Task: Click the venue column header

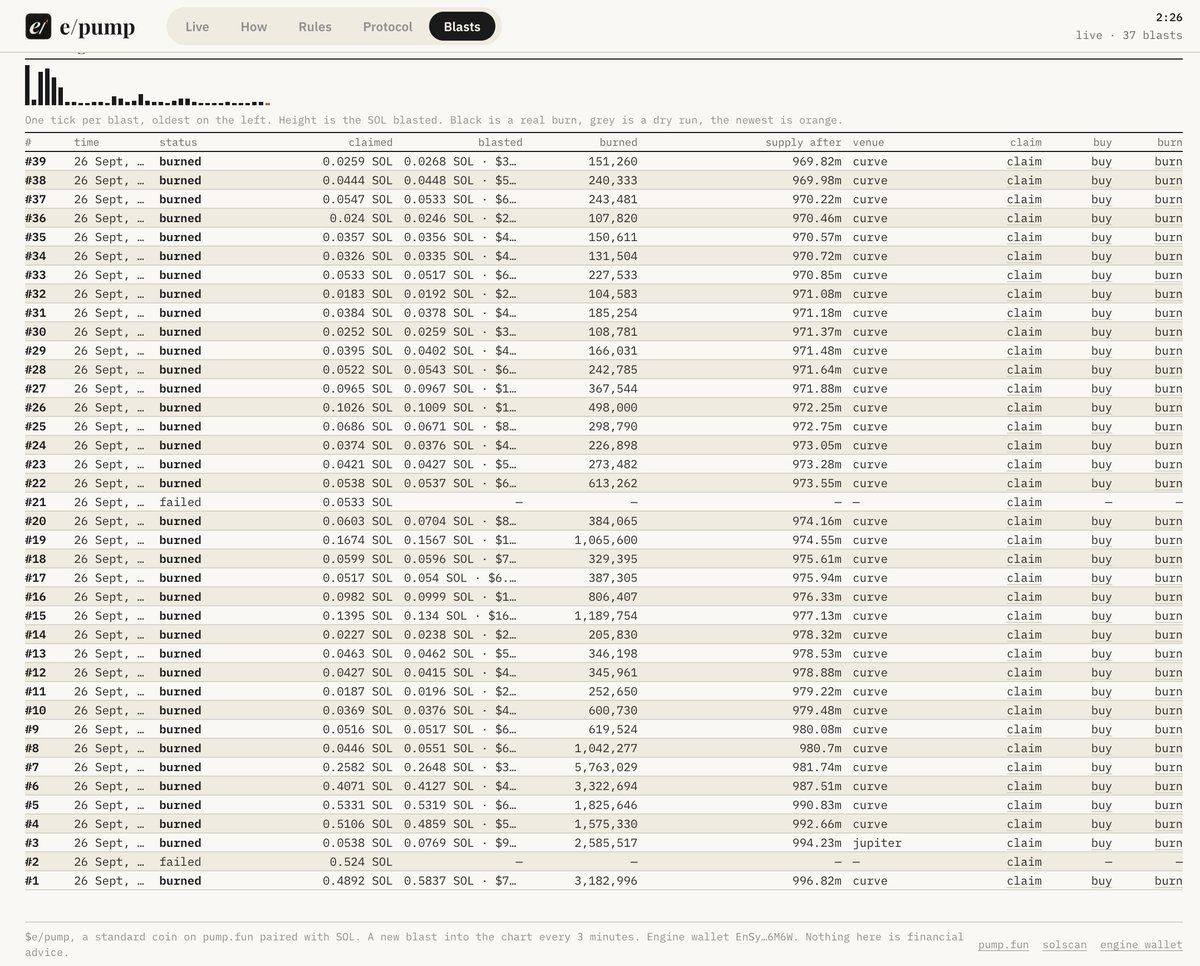Action: (x=869, y=142)
